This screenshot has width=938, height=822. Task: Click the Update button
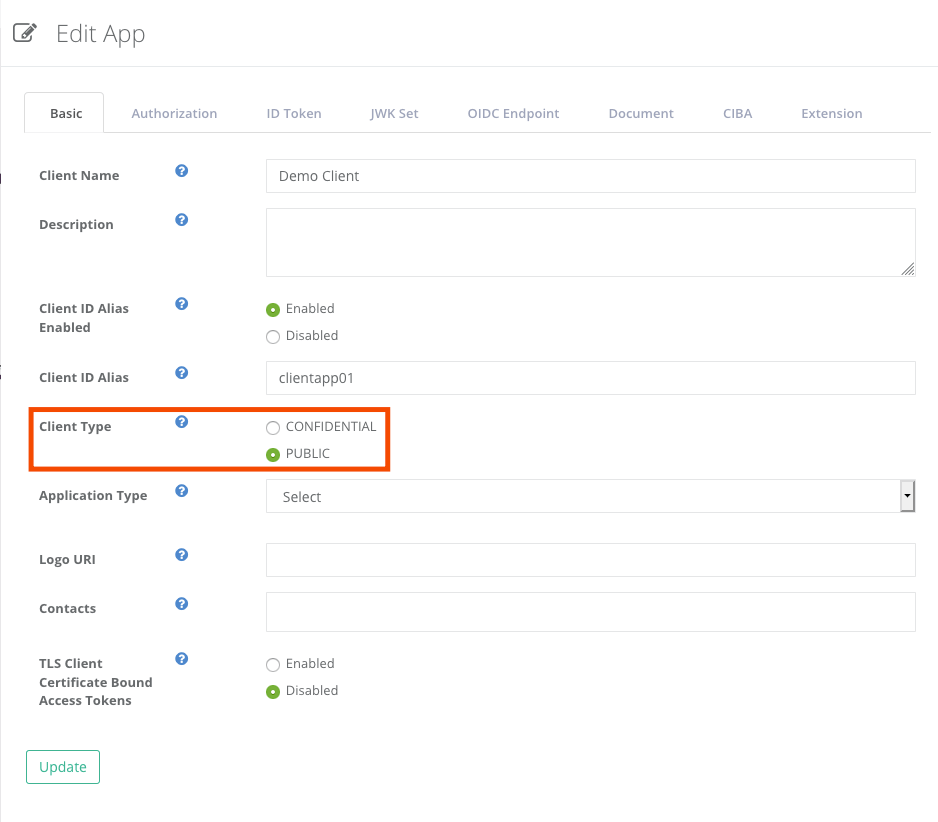pyautogui.click(x=63, y=767)
